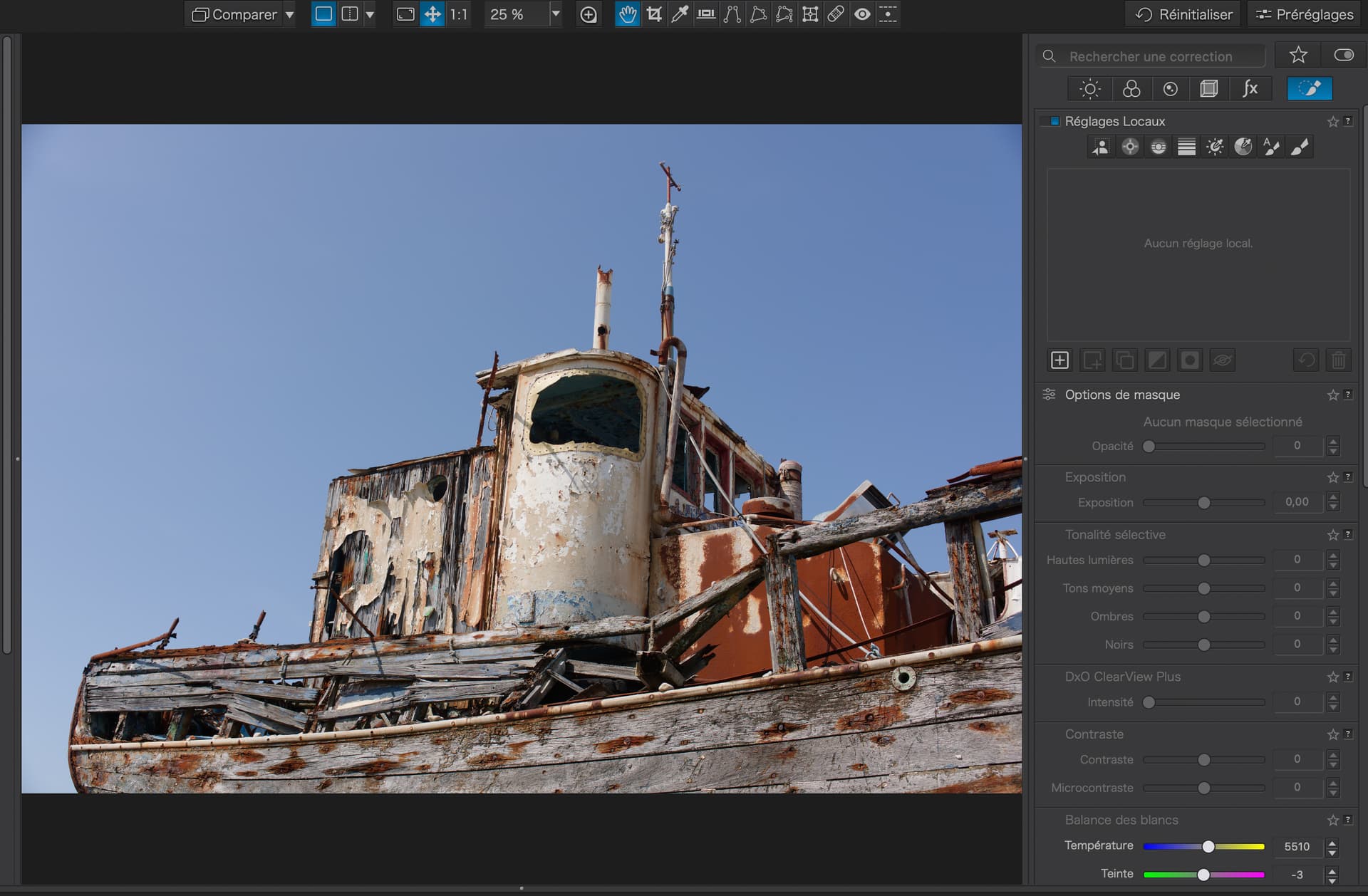The height and width of the screenshot is (896, 1368).
Task: Switch to the fx effects tab
Action: pyautogui.click(x=1250, y=88)
